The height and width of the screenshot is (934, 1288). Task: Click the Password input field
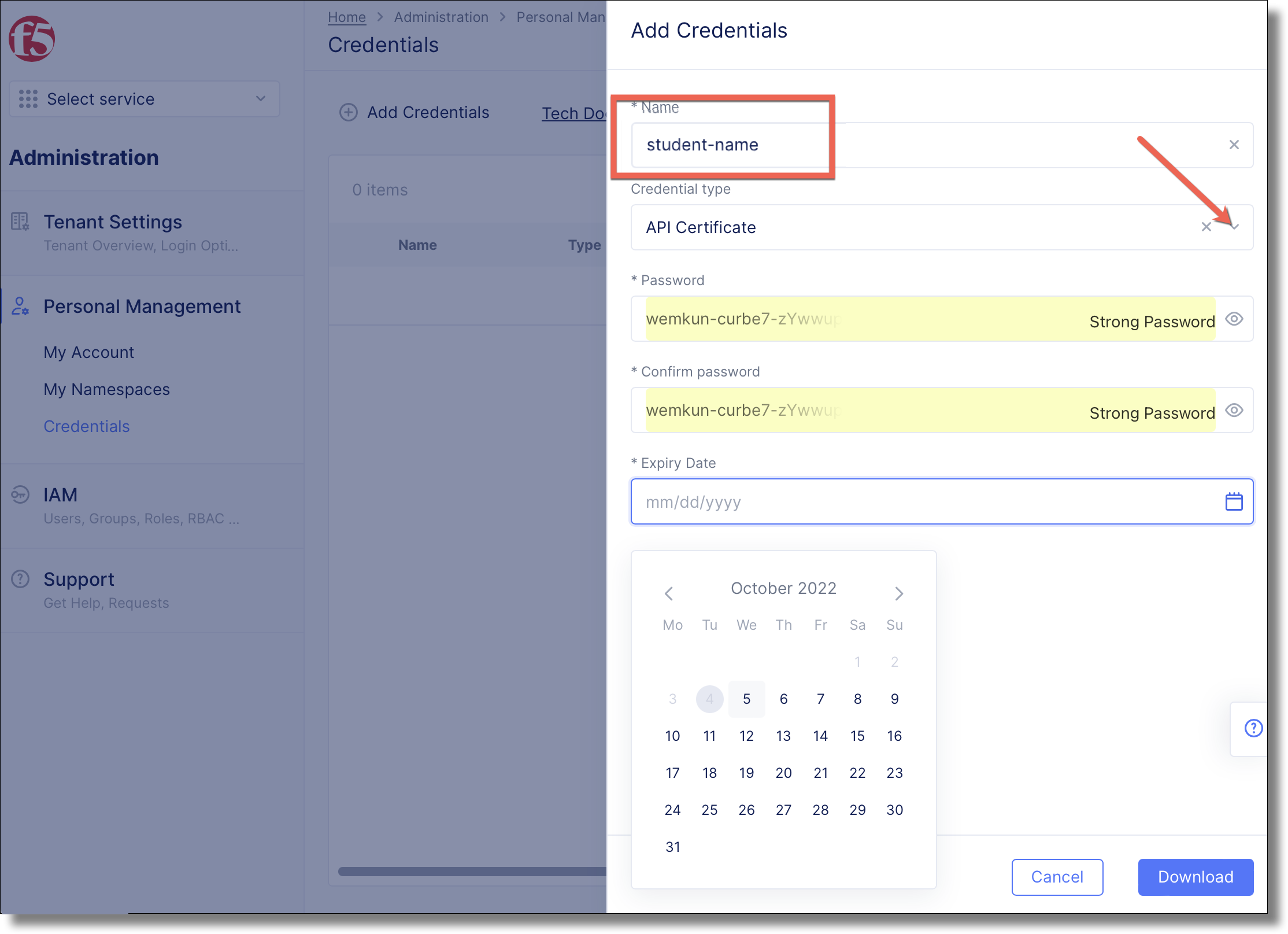[x=942, y=319]
